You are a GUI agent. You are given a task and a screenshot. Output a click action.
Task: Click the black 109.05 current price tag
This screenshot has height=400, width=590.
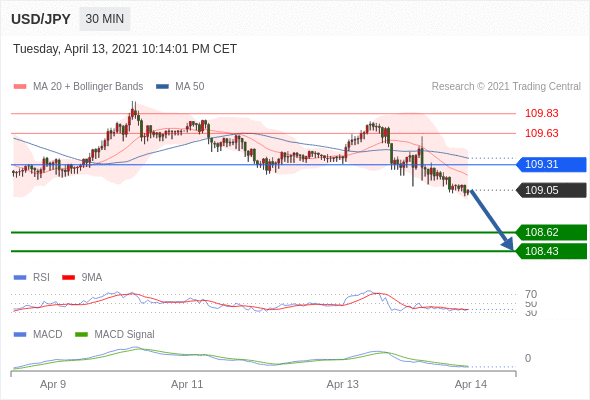click(551, 190)
